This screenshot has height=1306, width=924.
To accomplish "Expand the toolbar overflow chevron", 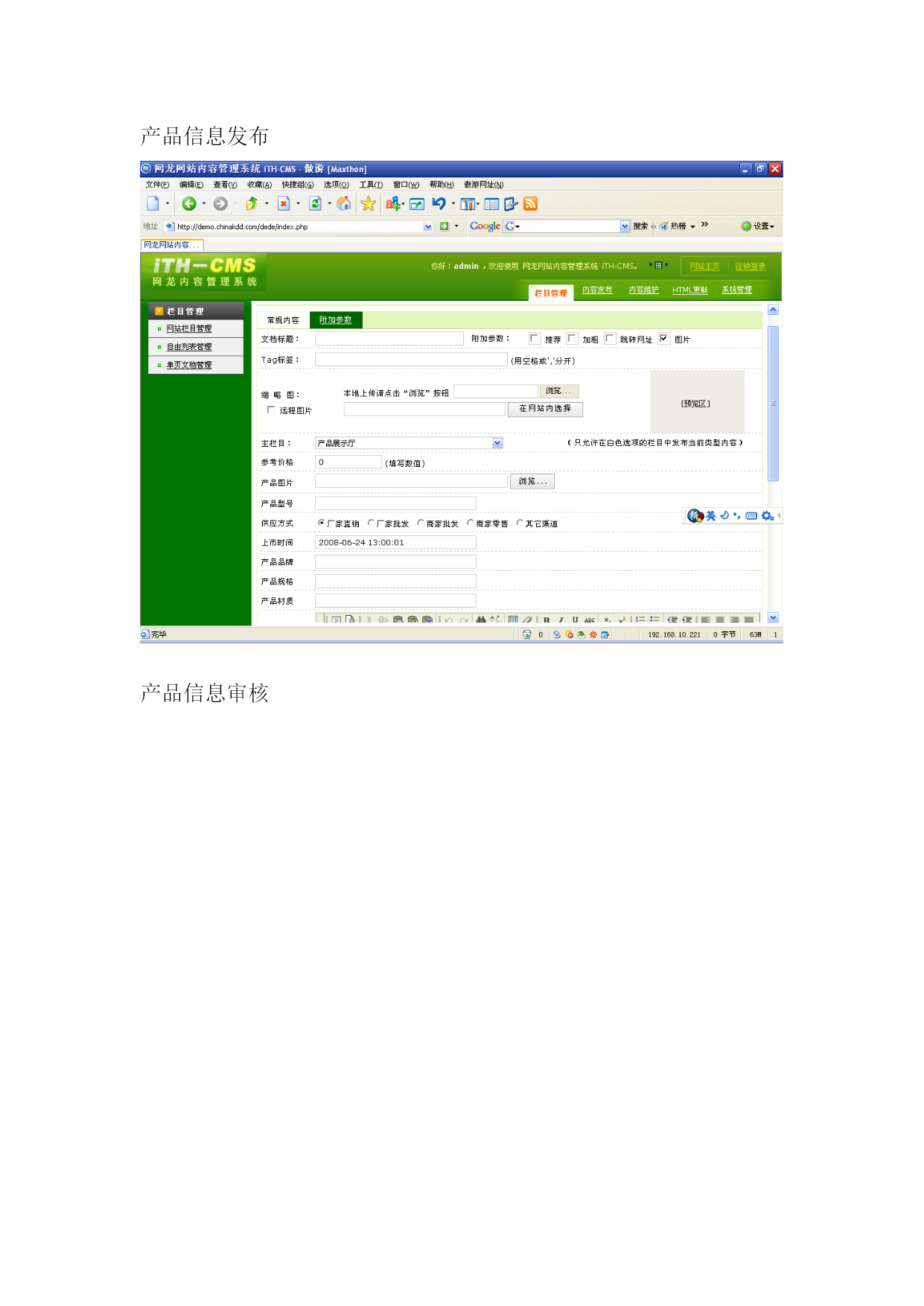I will 704,224.
